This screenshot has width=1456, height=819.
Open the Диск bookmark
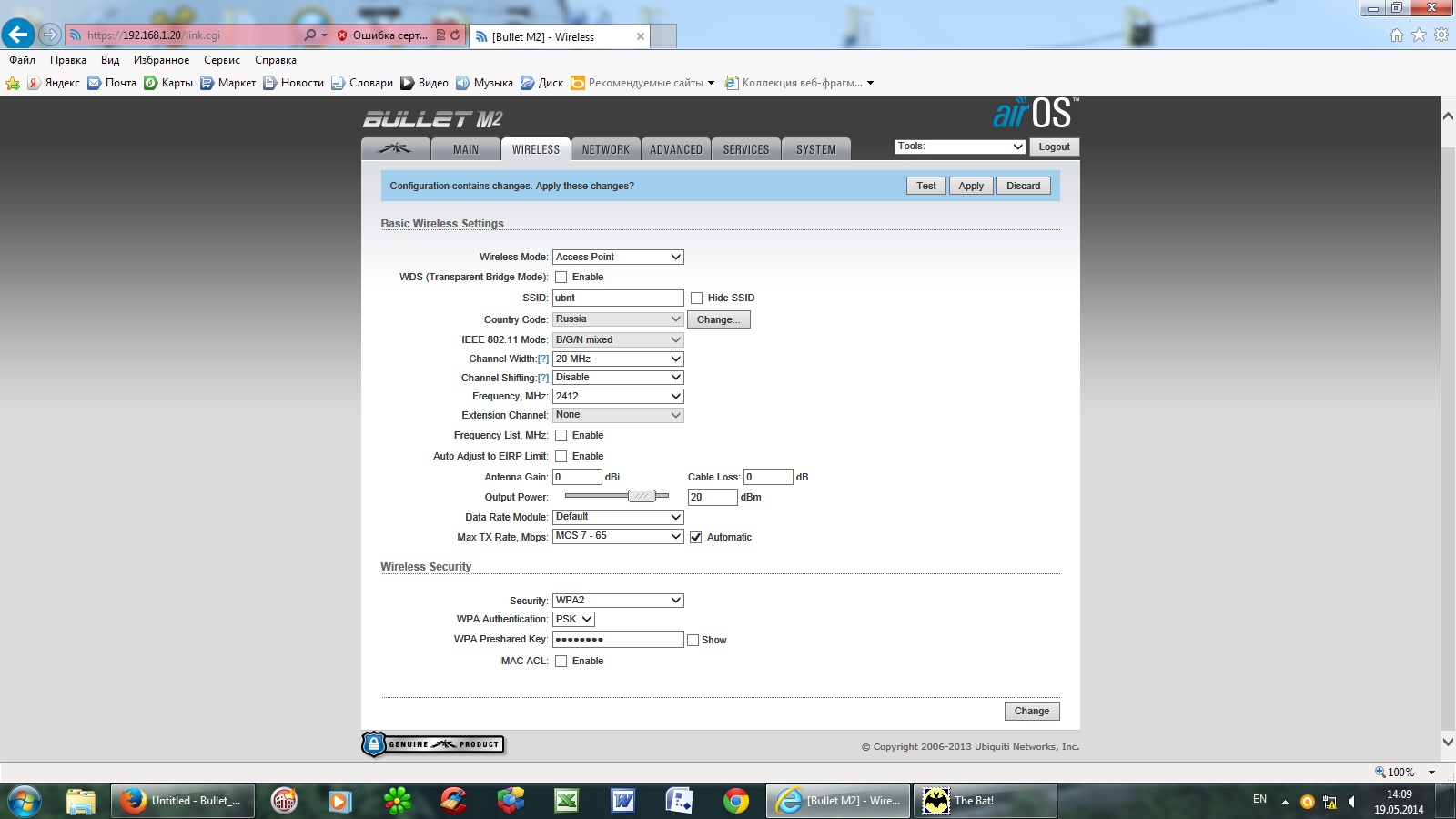[x=541, y=83]
